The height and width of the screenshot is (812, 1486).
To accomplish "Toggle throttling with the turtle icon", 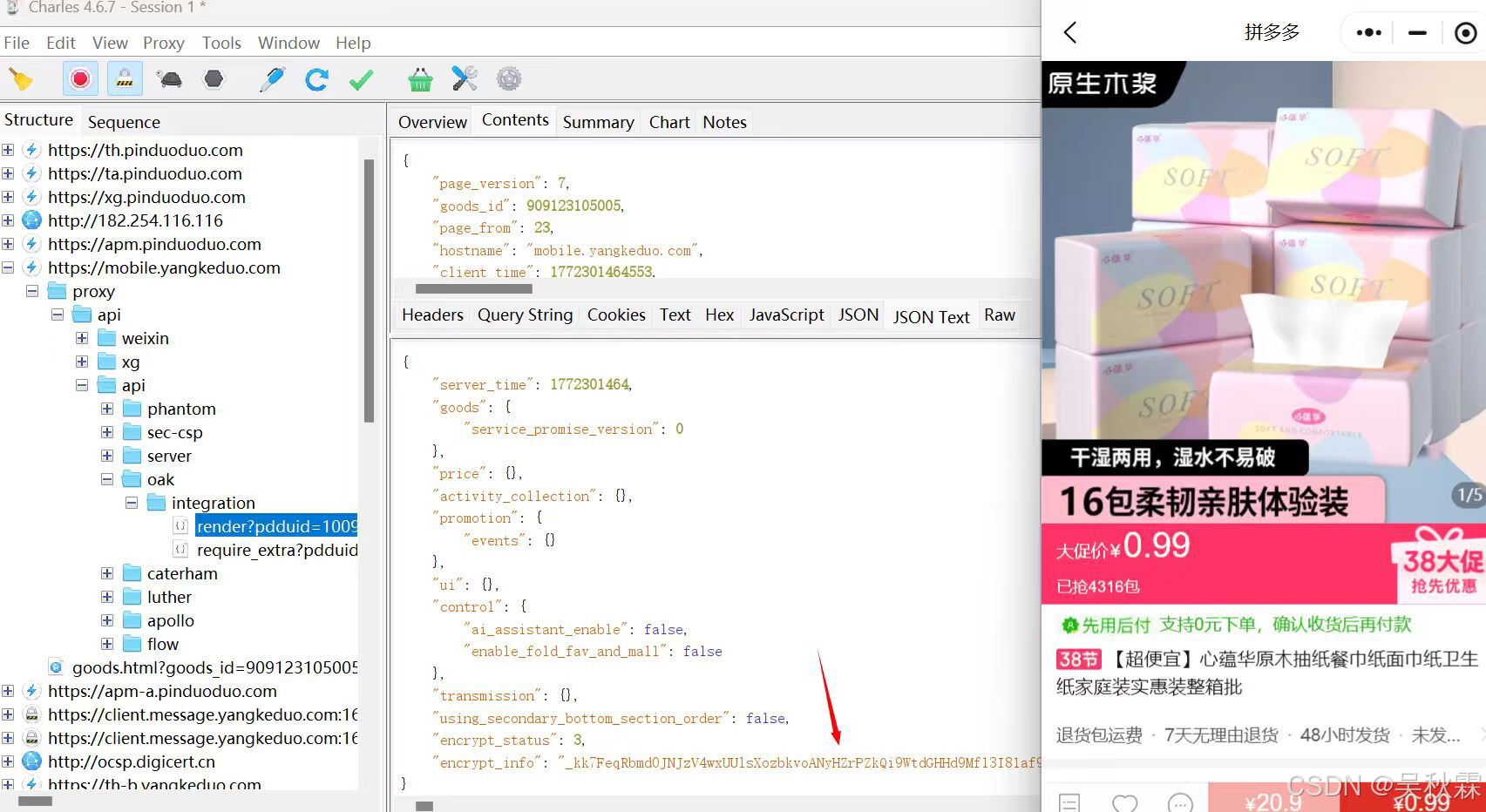I will [169, 80].
